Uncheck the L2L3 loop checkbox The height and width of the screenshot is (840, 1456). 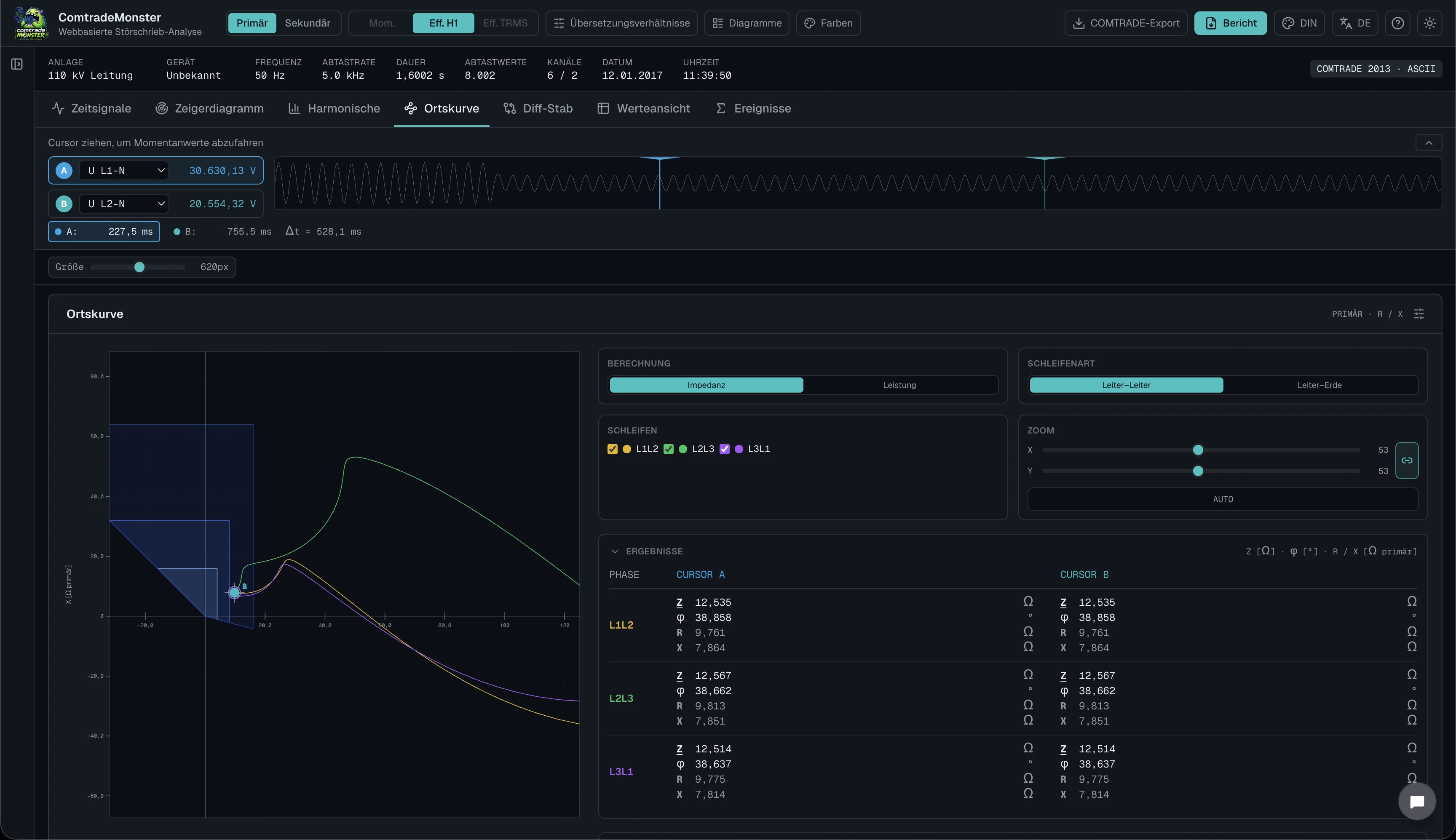(669, 449)
